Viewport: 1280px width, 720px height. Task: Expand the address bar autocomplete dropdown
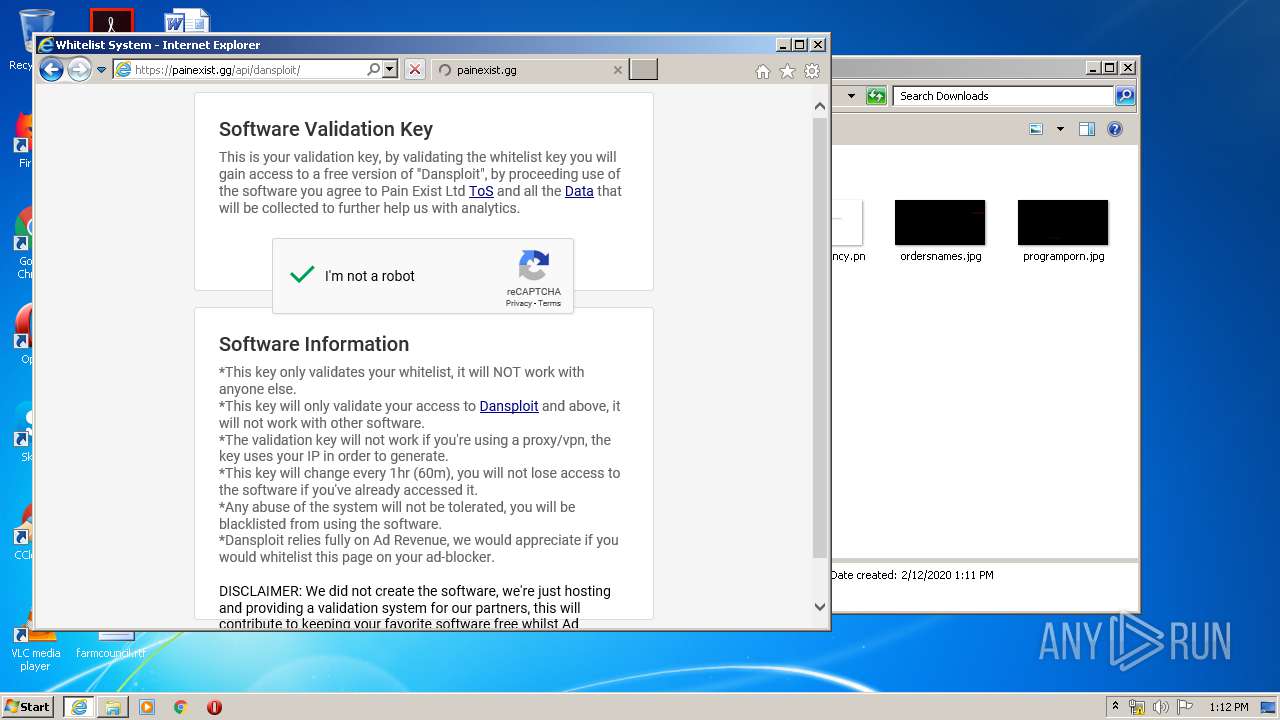(x=390, y=70)
